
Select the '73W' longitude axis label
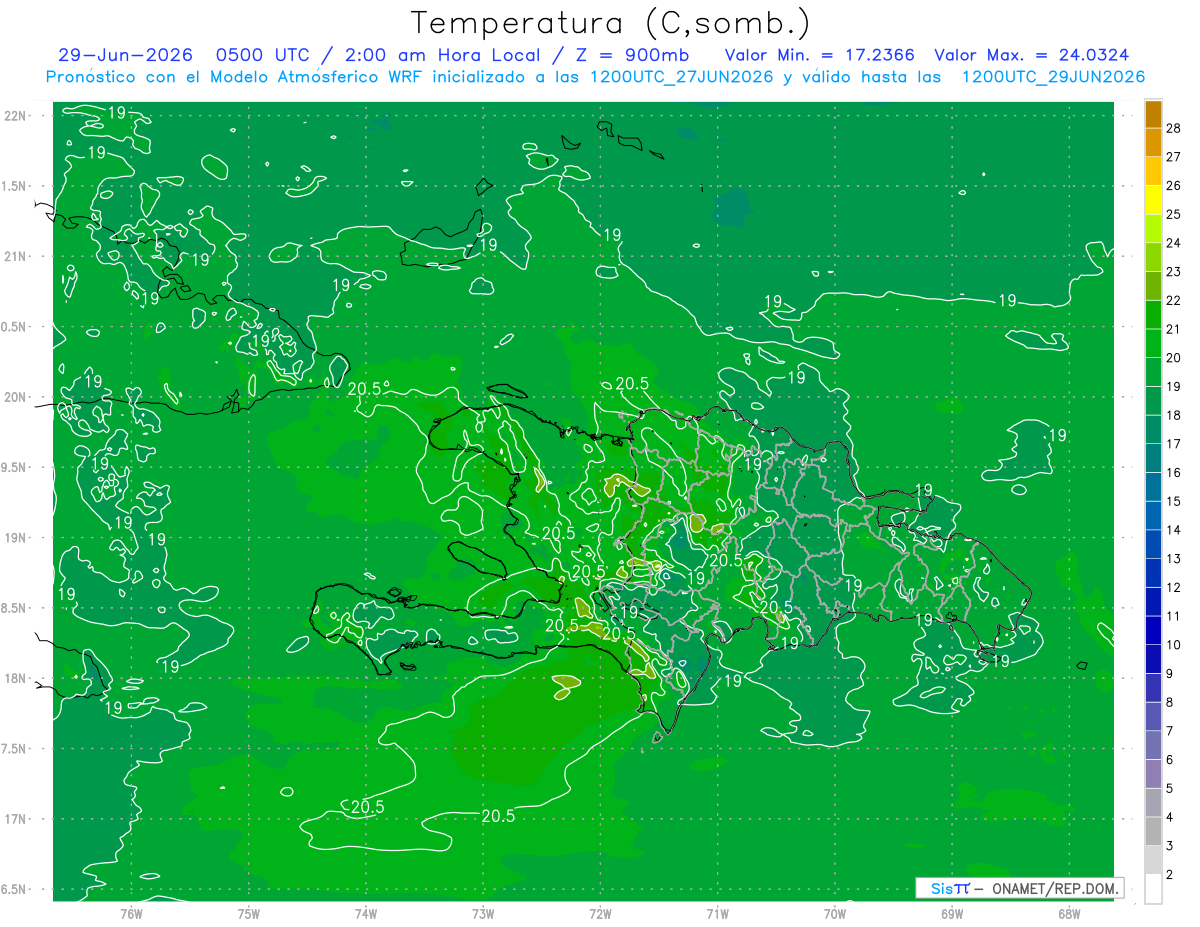click(483, 913)
